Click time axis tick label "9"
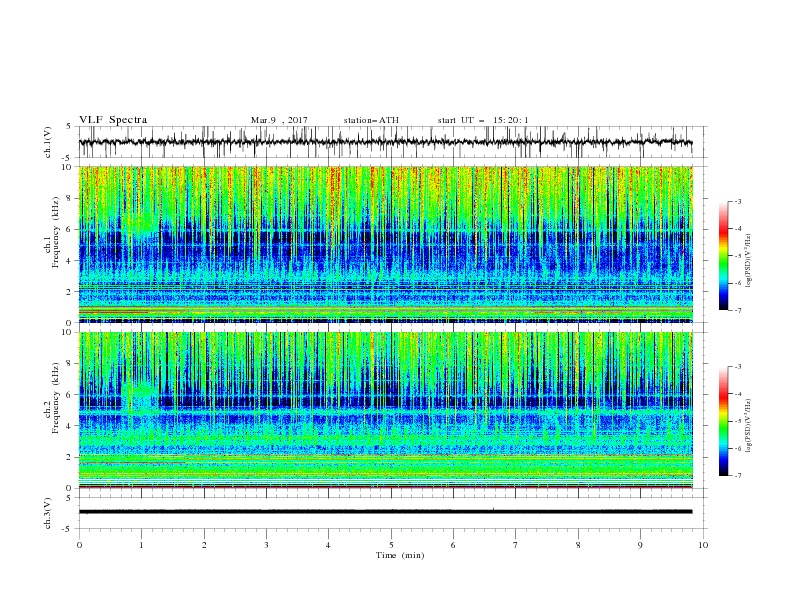The width and height of the screenshot is (792, 612). click(640, 545)
